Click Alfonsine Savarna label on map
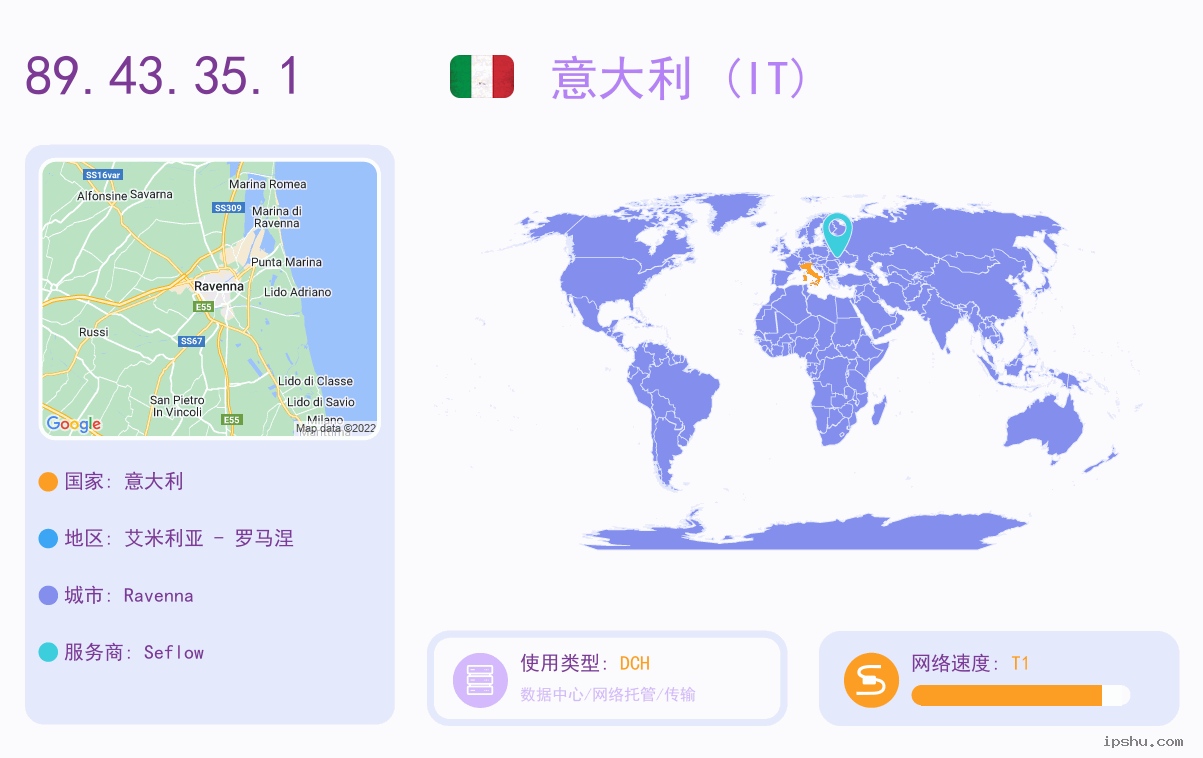Image resolution: width=1203 pixels, height=758 pixels. [125, 195]
